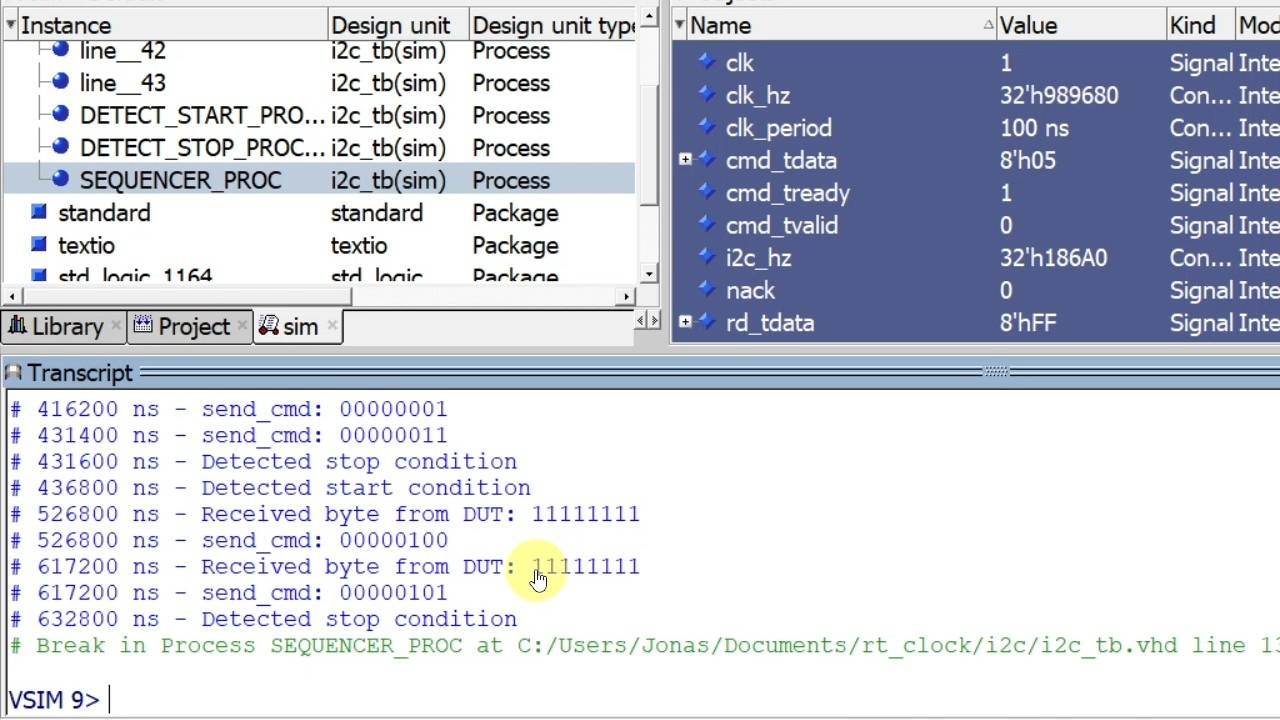Click transcript line '436800 ns - Detected start condition'

[271, 487]
